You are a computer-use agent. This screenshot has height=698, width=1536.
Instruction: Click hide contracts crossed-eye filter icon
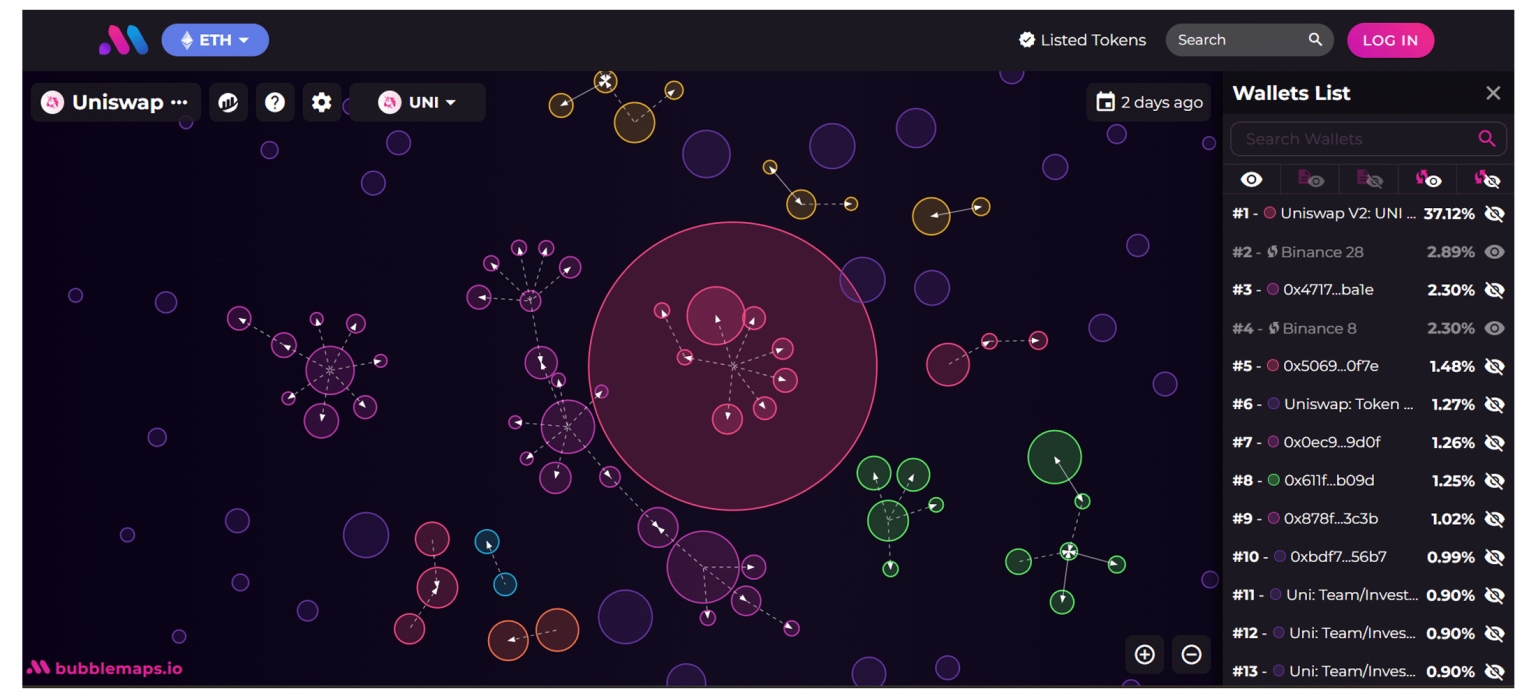coord(1370,180)
